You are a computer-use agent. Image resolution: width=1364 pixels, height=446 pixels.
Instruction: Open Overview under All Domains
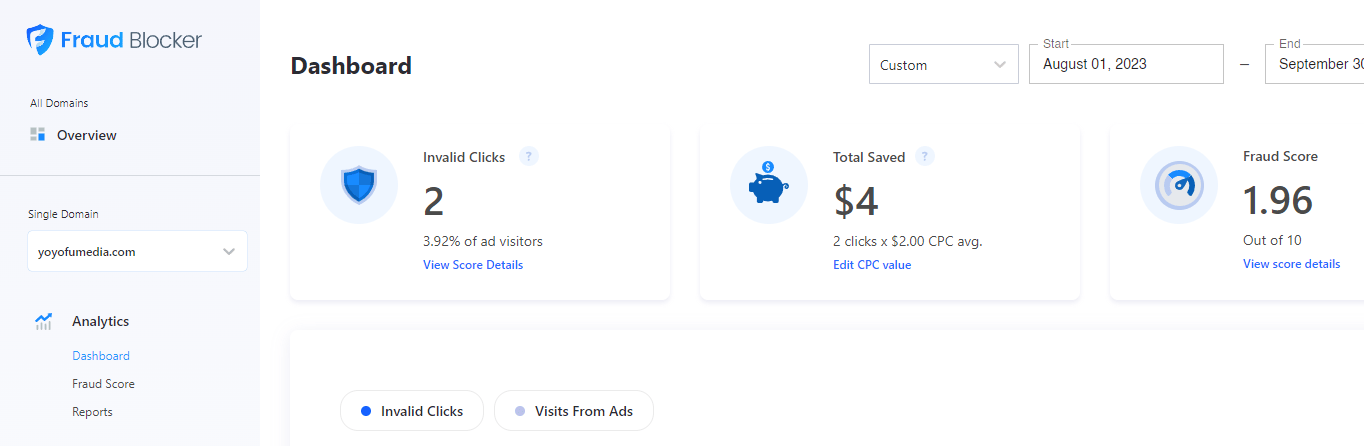pyautogui.click(x=86, y=135)
